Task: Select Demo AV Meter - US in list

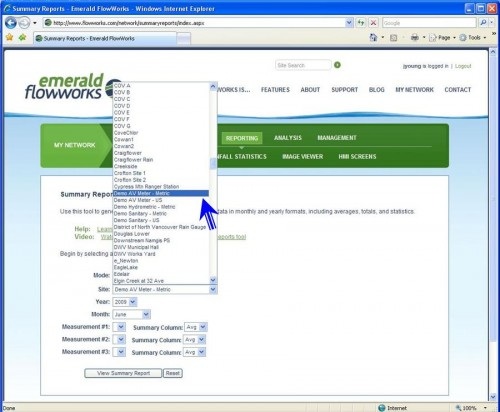Action: click(x=161, y=200)
